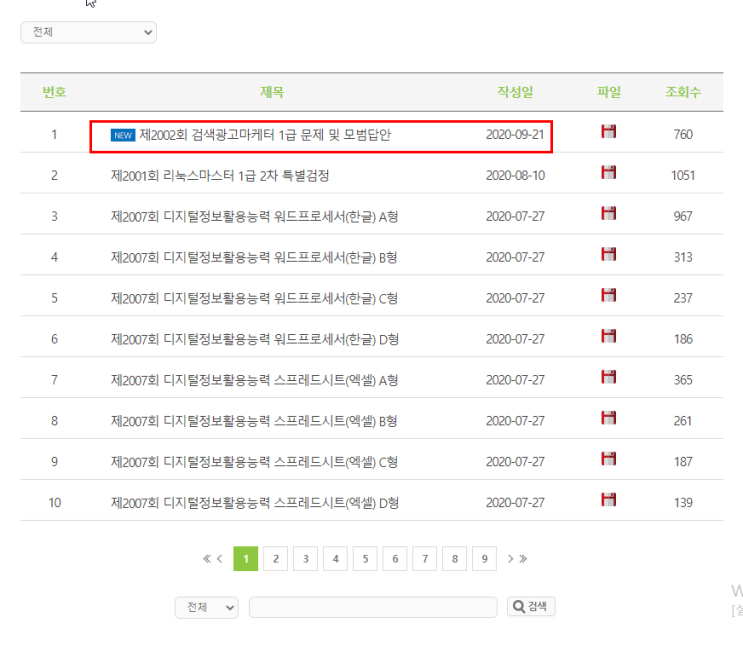Go to previous page with single-left arrow
The image size is (743, 658).
pyautogui.click(x=219, y=559)
